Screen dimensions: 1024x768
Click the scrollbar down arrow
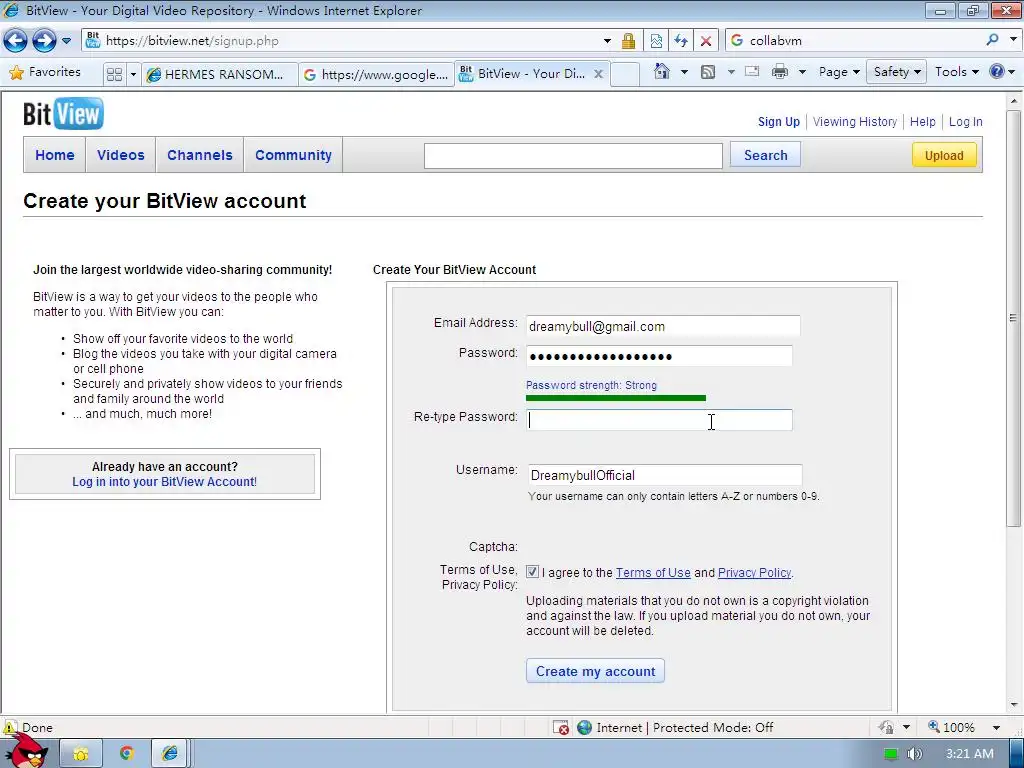[1014, 705]
